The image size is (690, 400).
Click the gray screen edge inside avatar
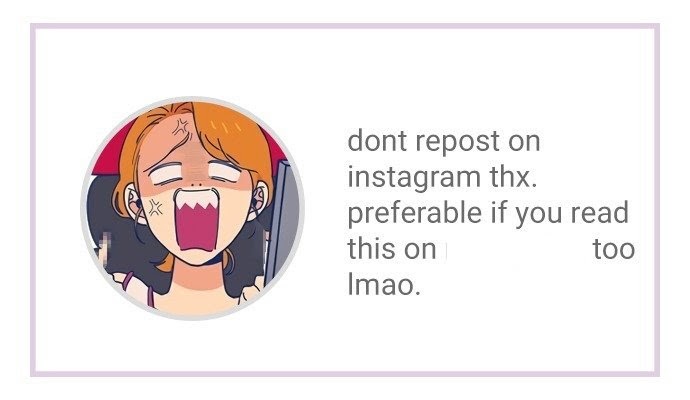click(283, 220)
